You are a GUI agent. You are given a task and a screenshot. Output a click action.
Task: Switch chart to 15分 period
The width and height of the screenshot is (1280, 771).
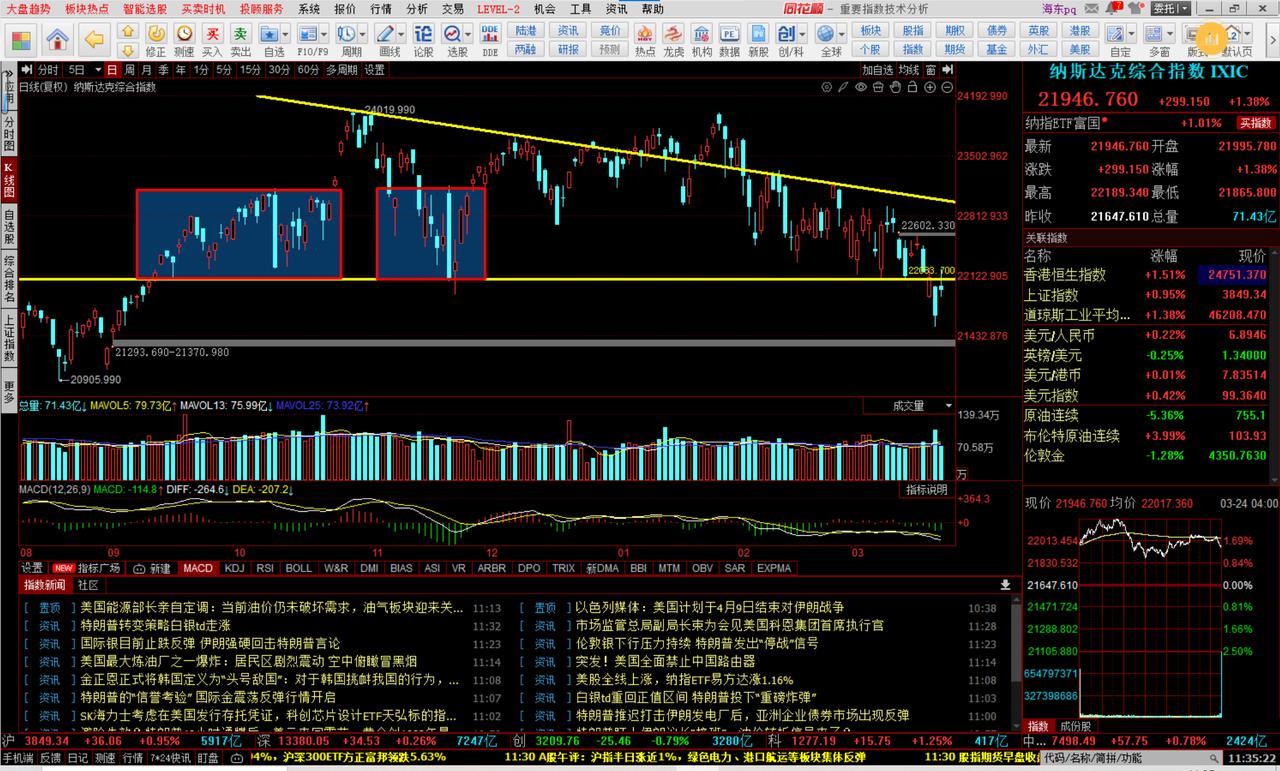pos(250,70)
